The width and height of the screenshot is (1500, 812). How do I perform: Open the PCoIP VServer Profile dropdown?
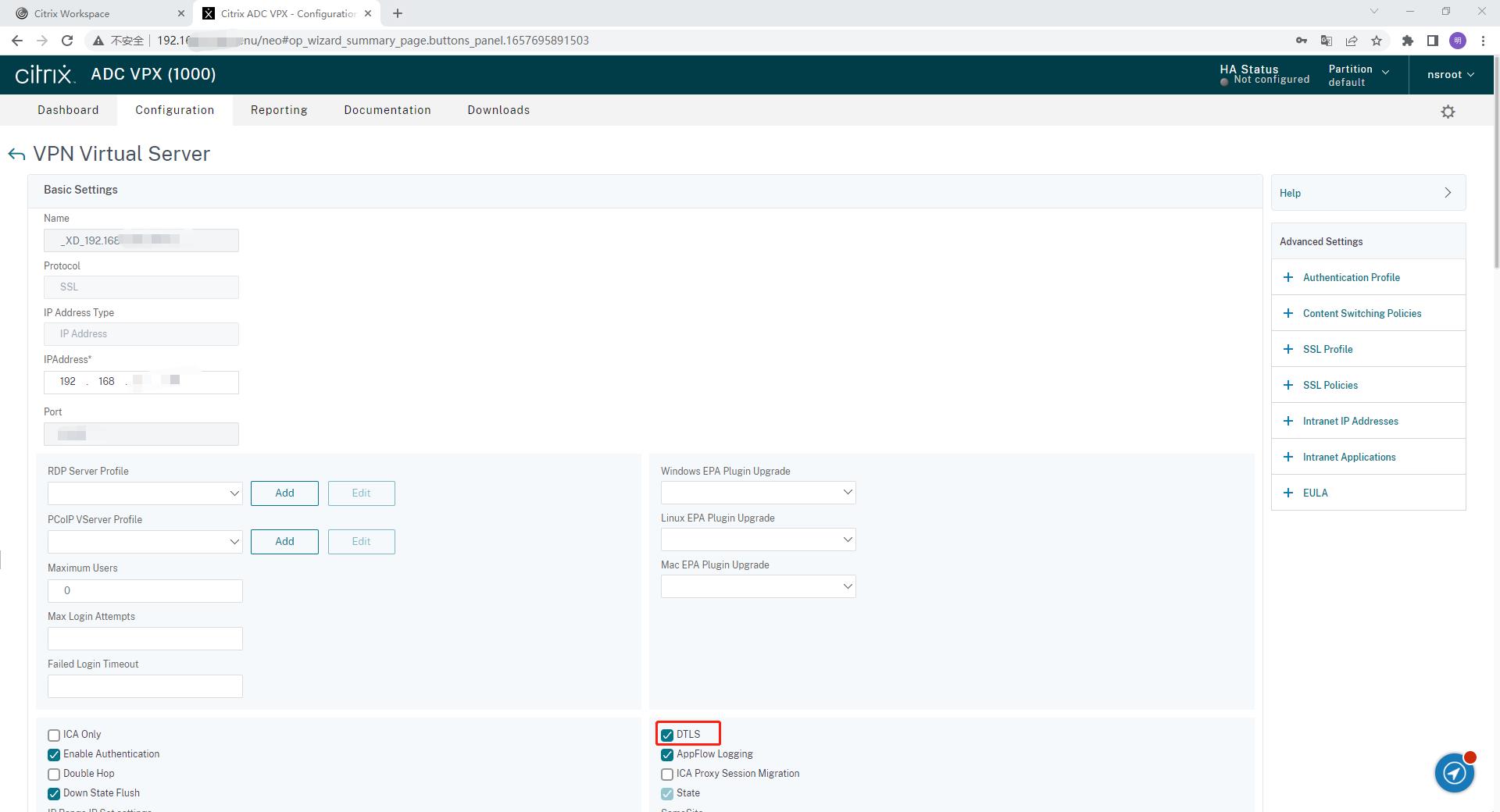[145, 542]
